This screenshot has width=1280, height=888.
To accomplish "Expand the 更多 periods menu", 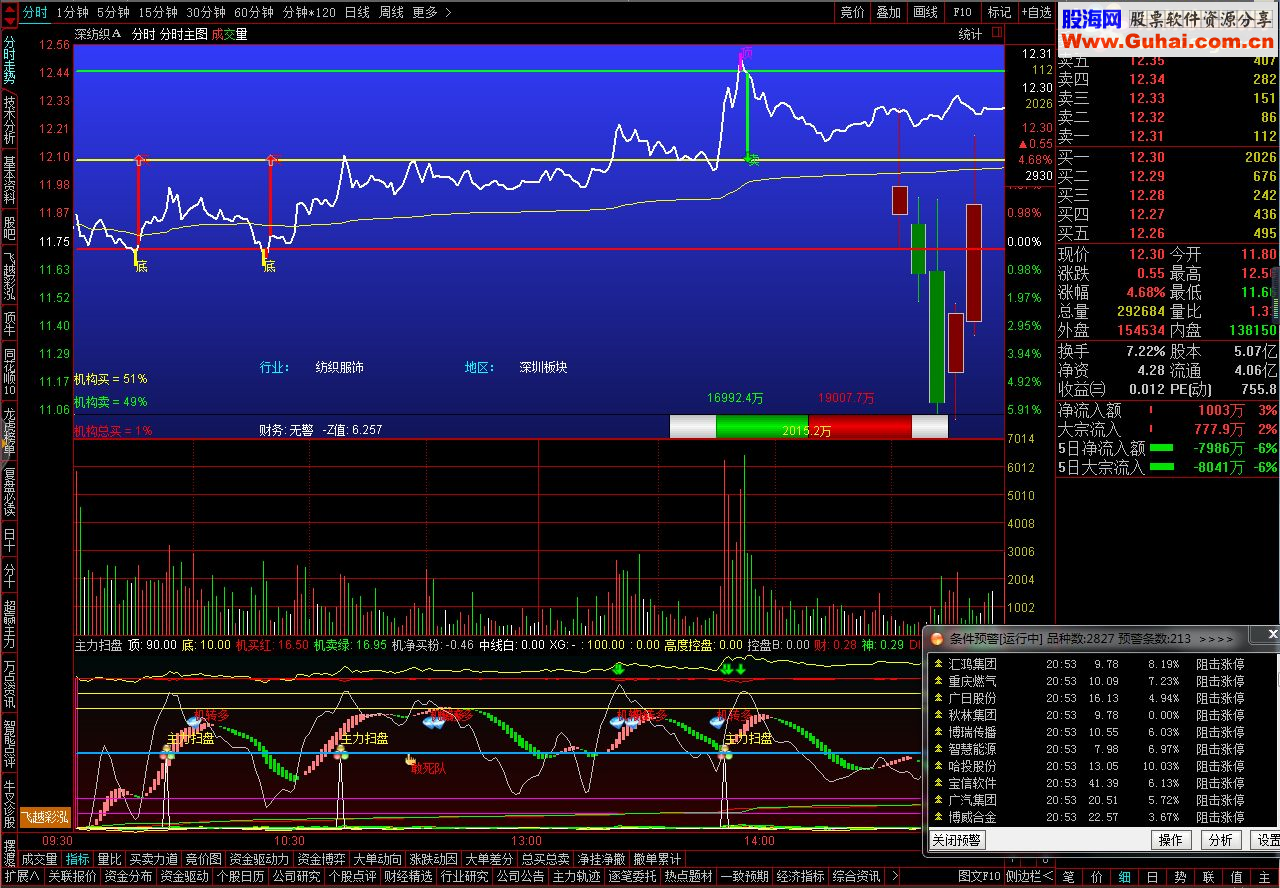I will tap(430, 12).
